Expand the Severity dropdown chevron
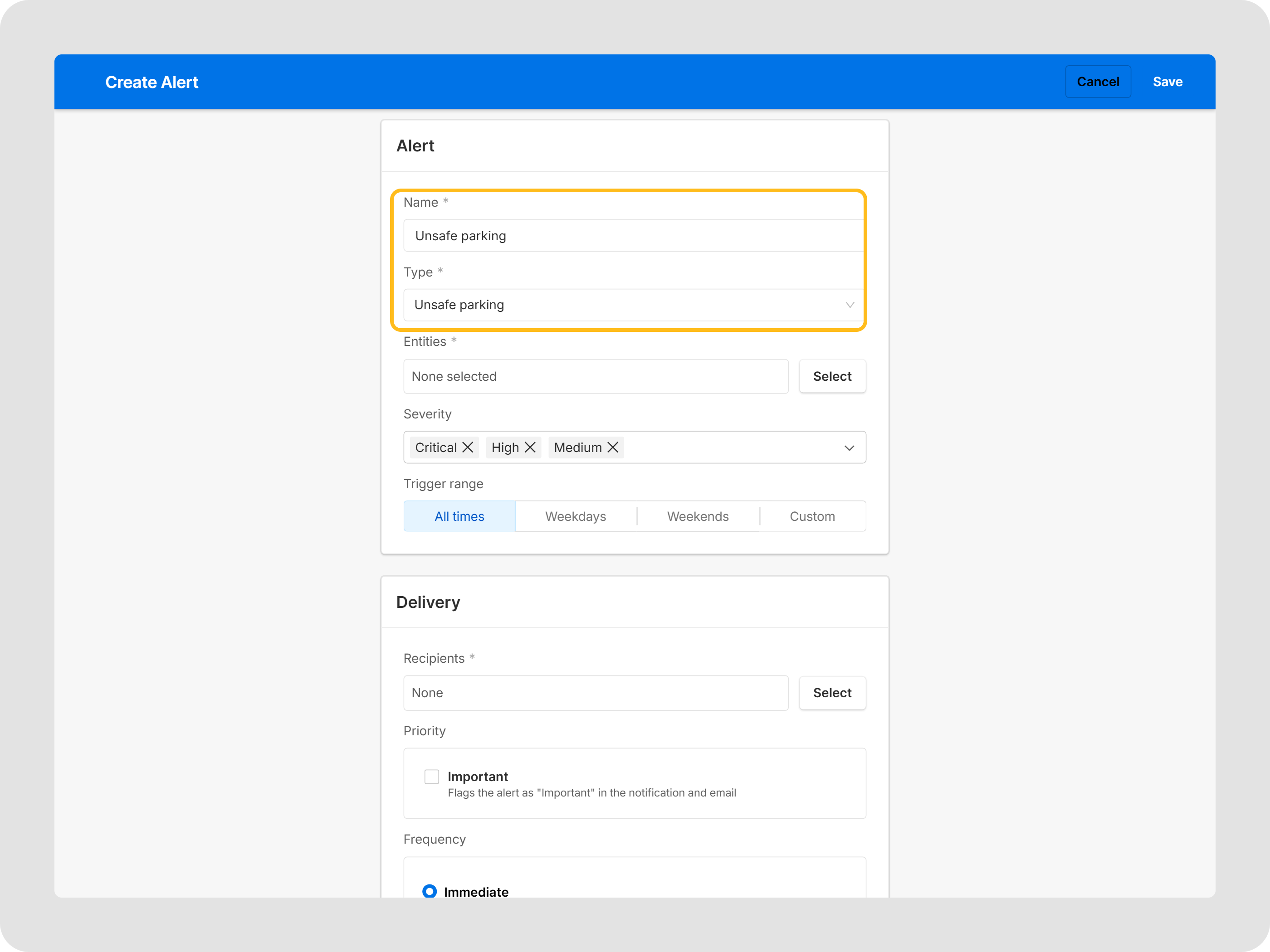 click(x=849, y=447)
